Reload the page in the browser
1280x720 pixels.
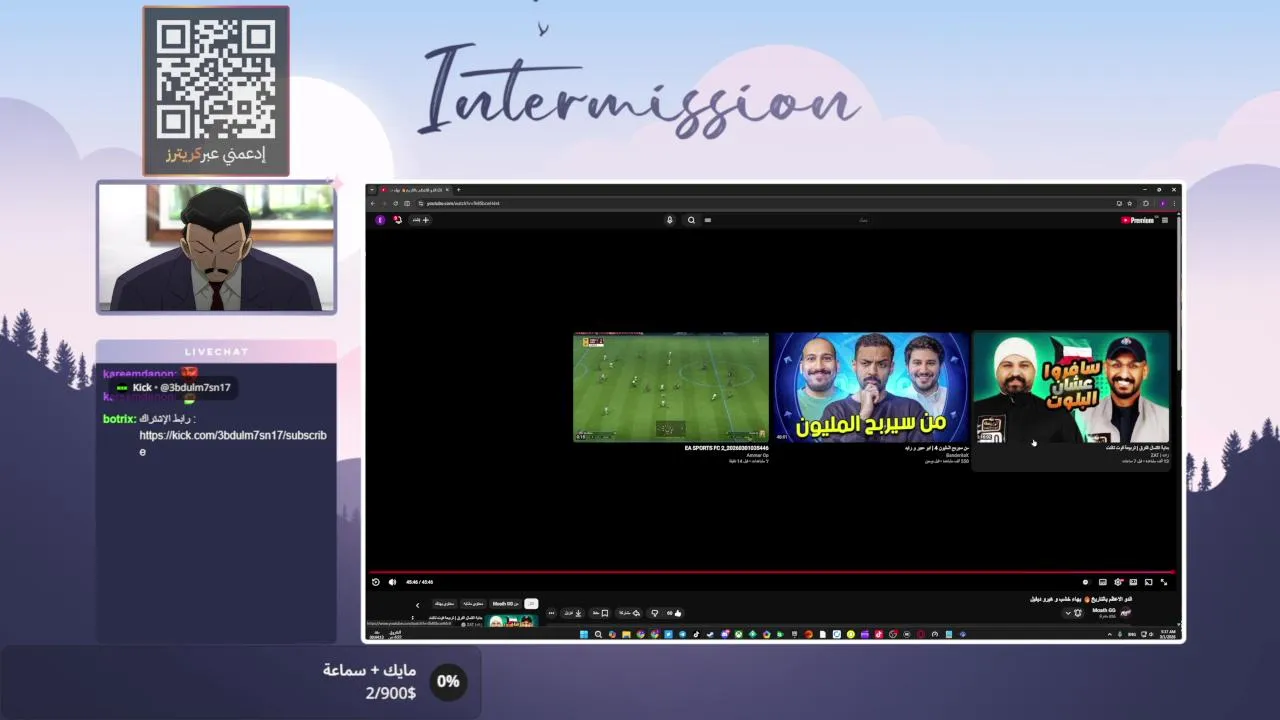(395, 203)
